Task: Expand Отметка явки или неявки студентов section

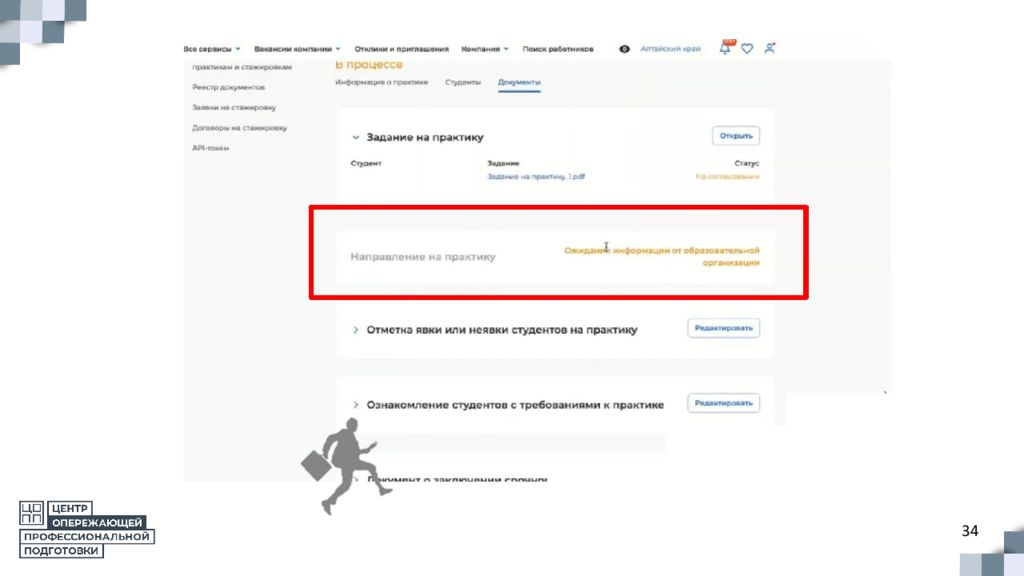Action: click(356, 330)
